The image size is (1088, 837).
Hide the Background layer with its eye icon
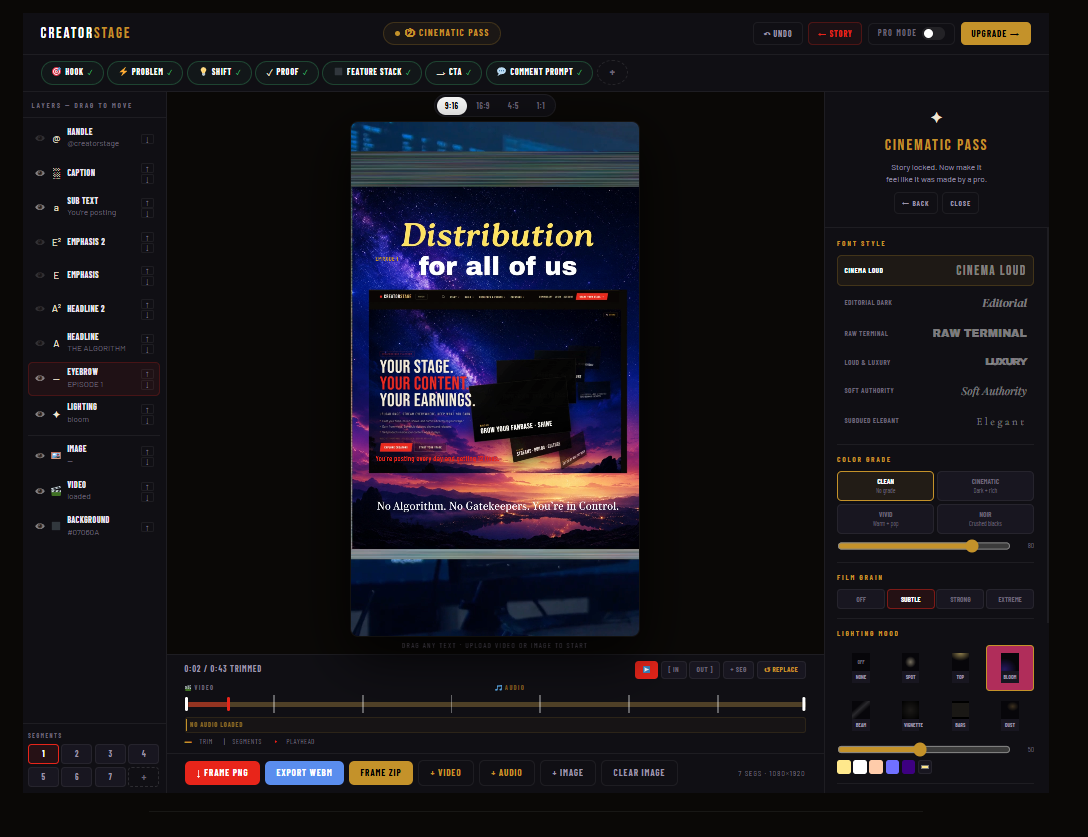(x=40, y=526)
